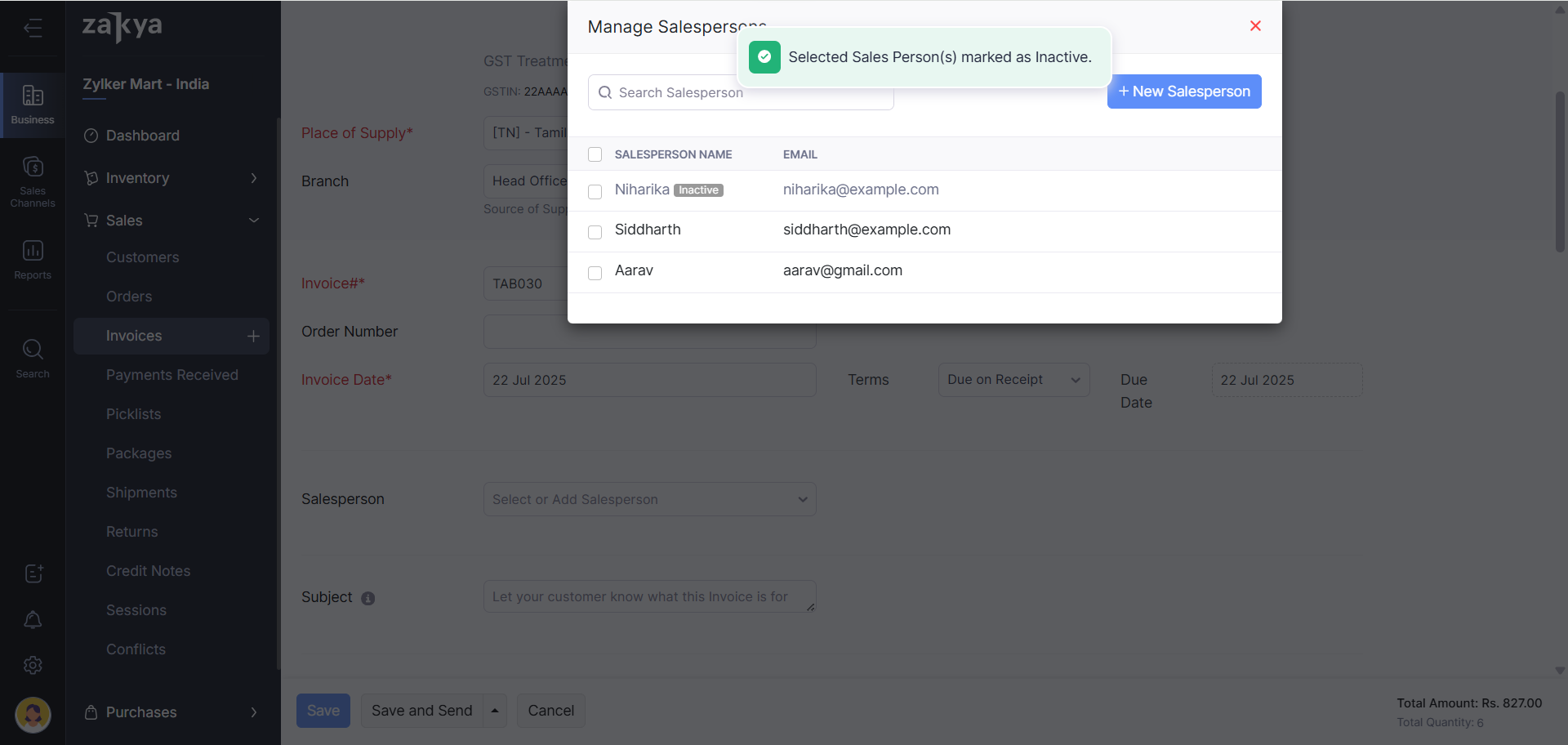Image resolution: width=1568 pixels, height=745 pixels.
Task: Open the Business module icon
Action: (33, 105)
